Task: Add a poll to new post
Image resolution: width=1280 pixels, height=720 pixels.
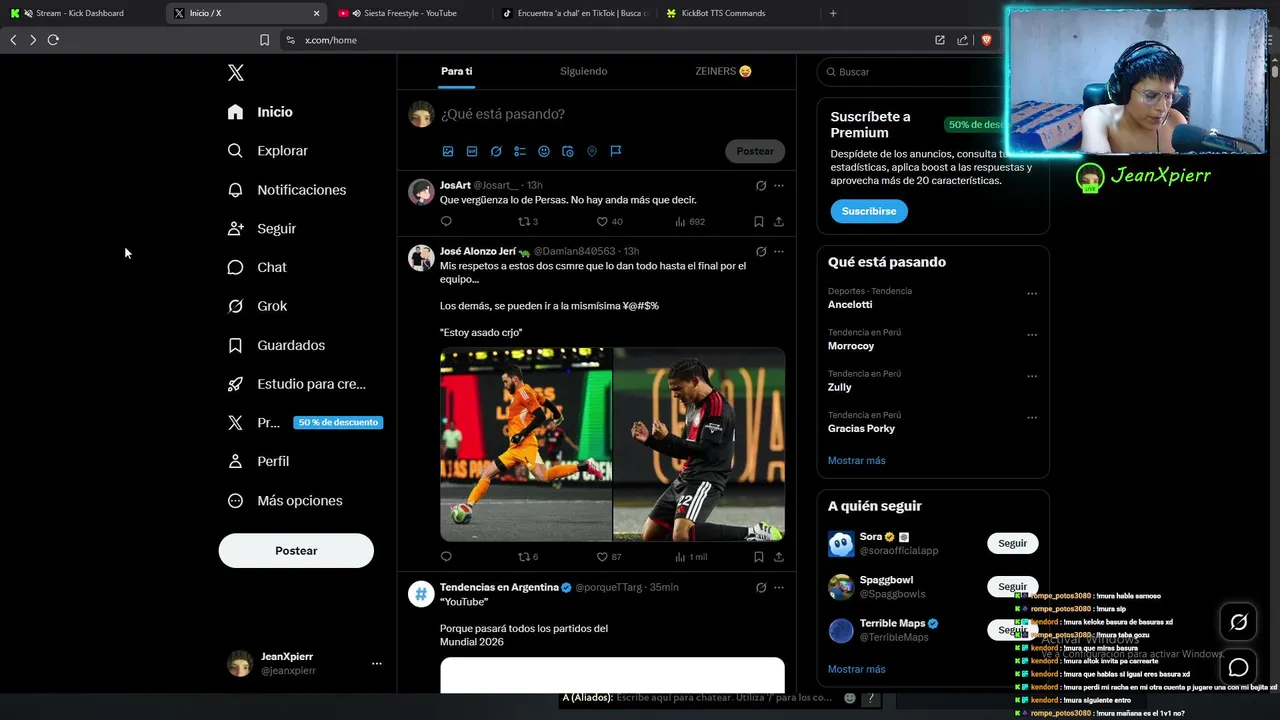Action: tap(520, 151)
